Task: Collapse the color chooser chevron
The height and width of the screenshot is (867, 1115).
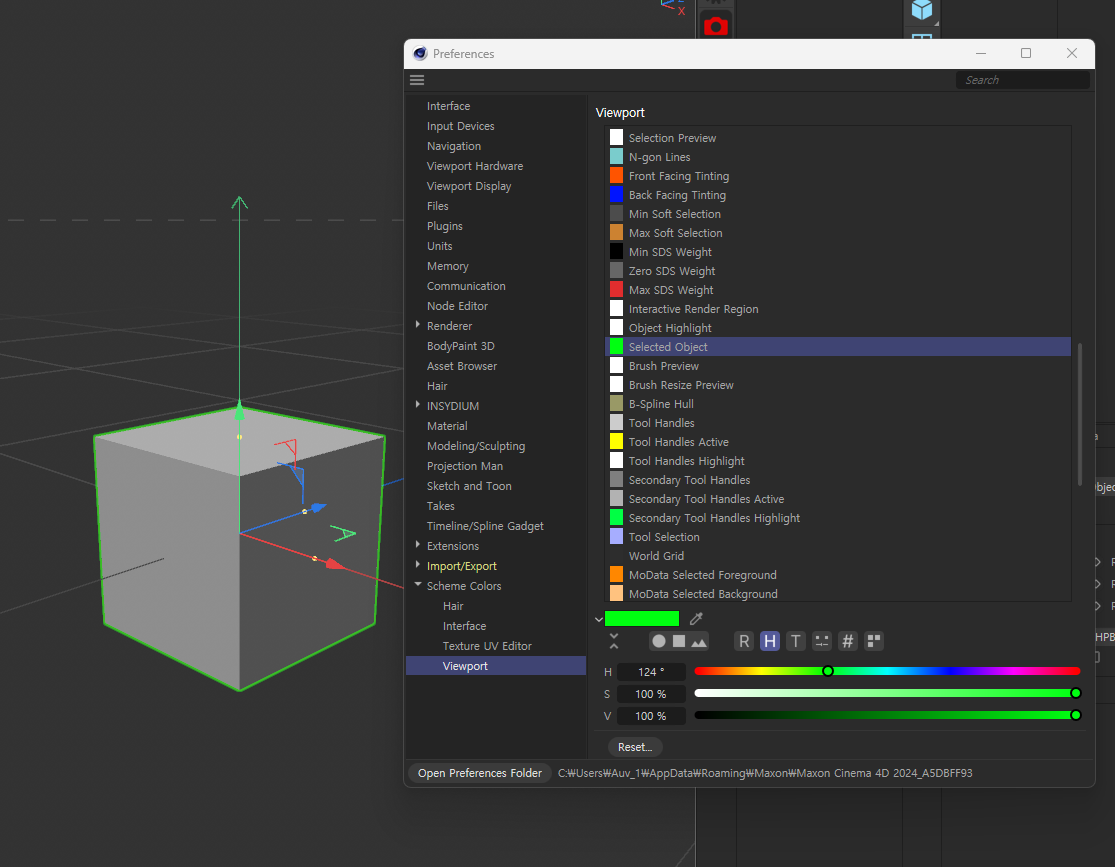Action: pos(599,619)
